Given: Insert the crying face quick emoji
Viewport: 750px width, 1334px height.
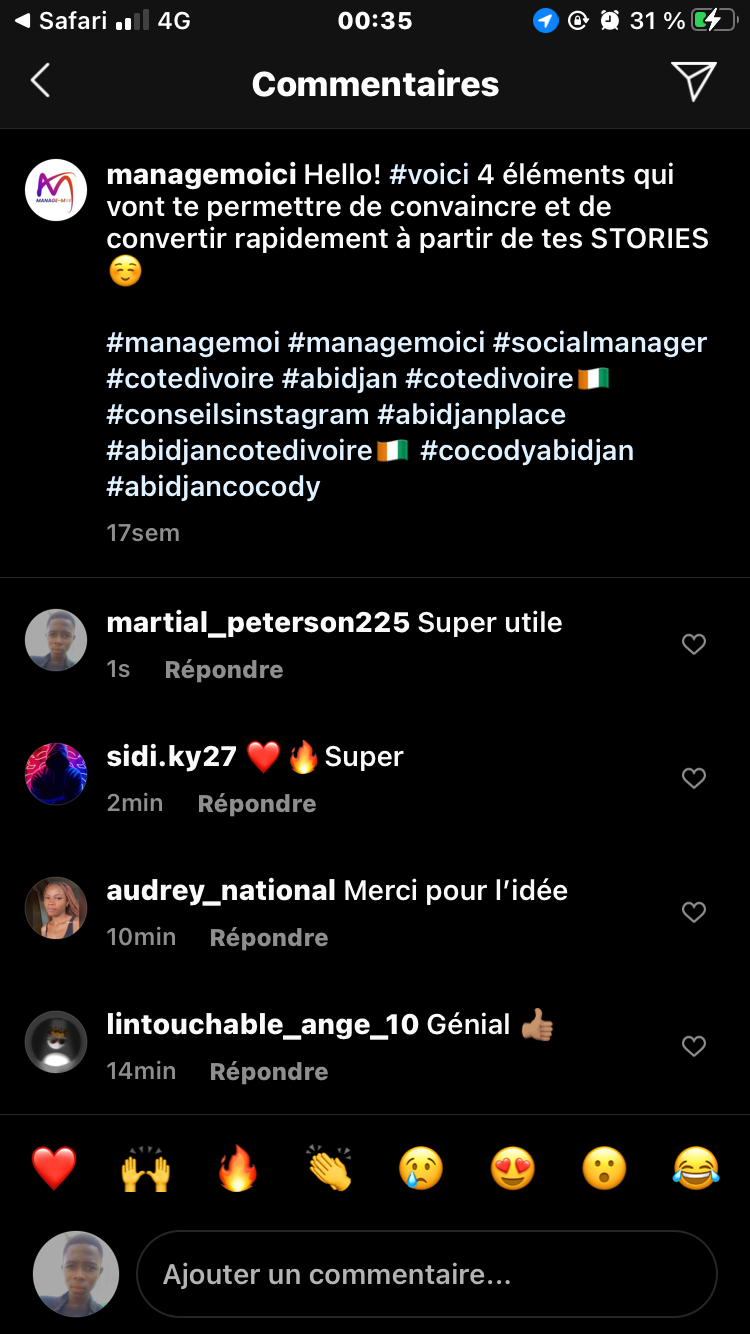Looking at the screenshot, I should click(x=421, y=1168).
